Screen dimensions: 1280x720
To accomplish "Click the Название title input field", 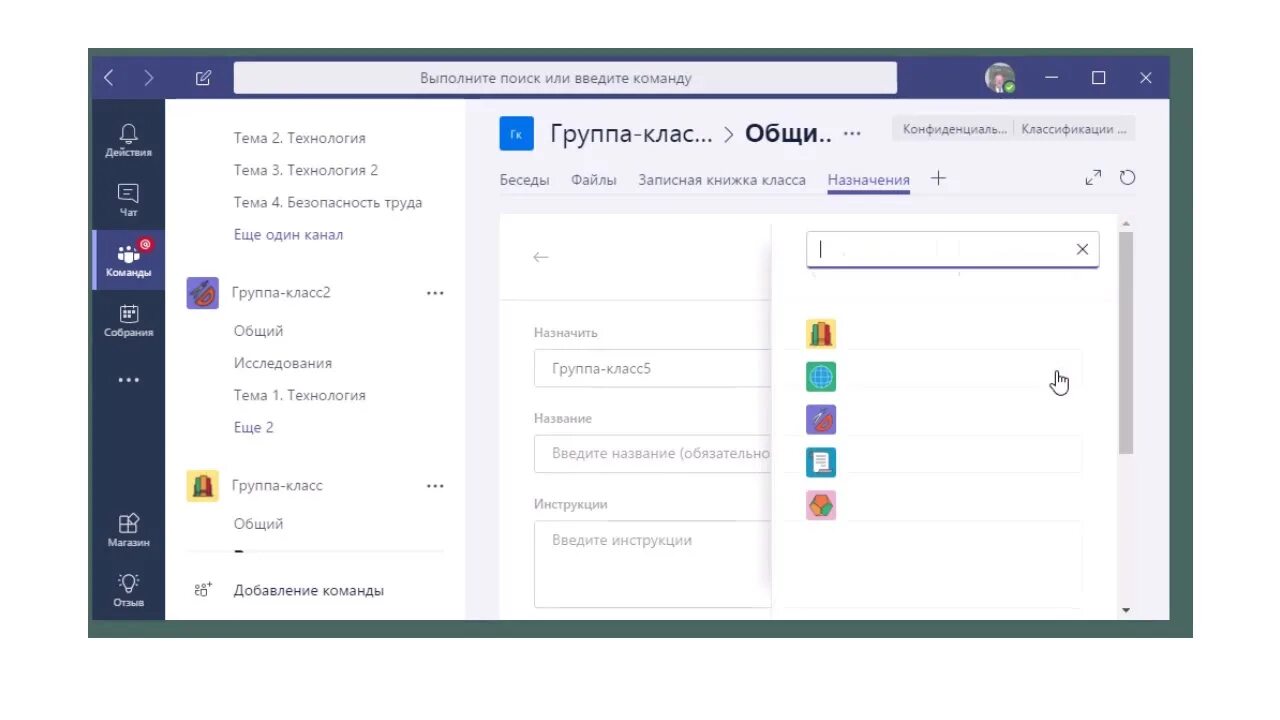I will [x=652, y=453].
